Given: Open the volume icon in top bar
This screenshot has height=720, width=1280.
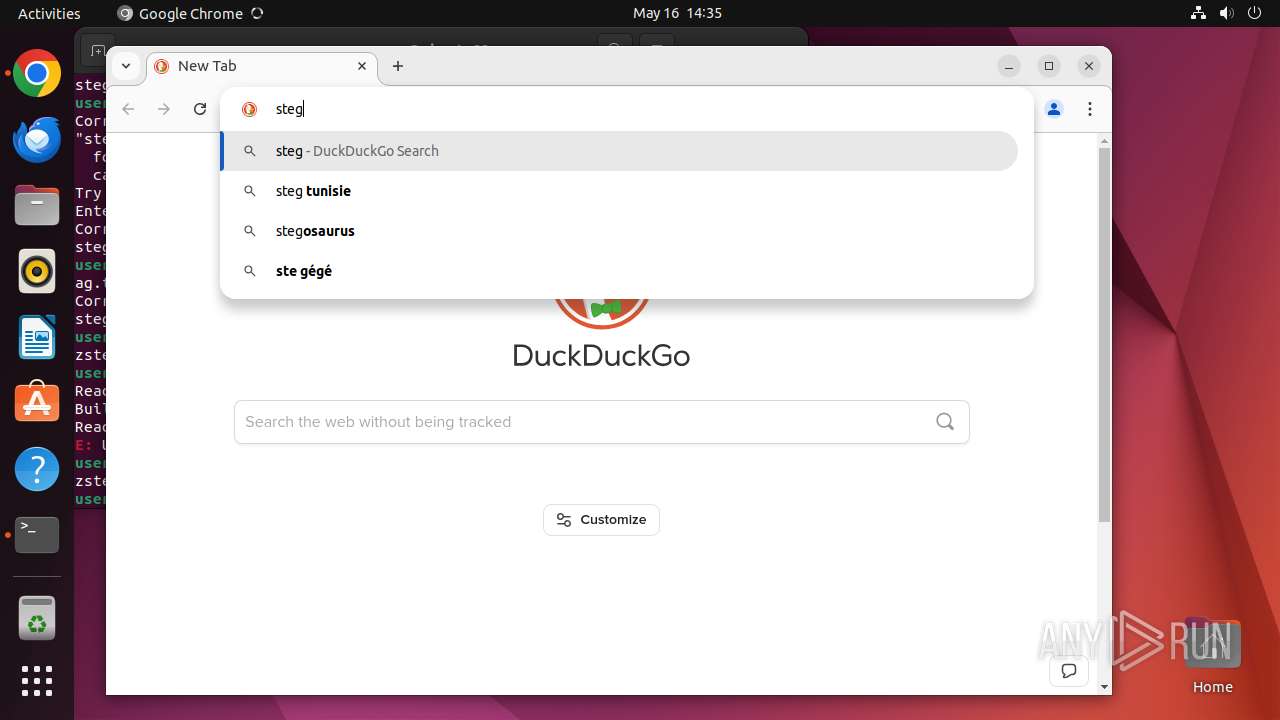Looking at the screenshot, I should pyautogui.click(x=1227, y=13).
